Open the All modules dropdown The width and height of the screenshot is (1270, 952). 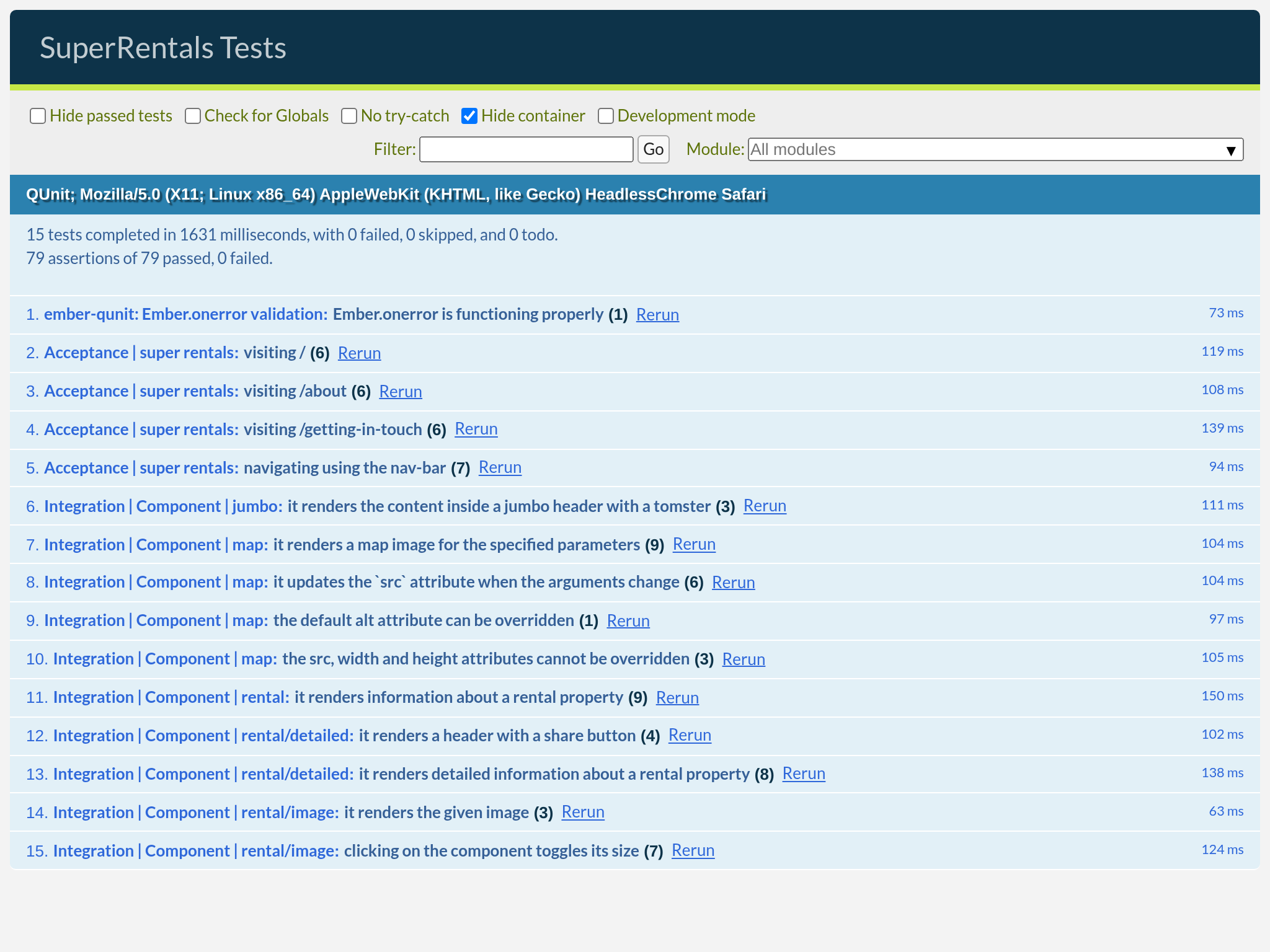tap(986, 149)
